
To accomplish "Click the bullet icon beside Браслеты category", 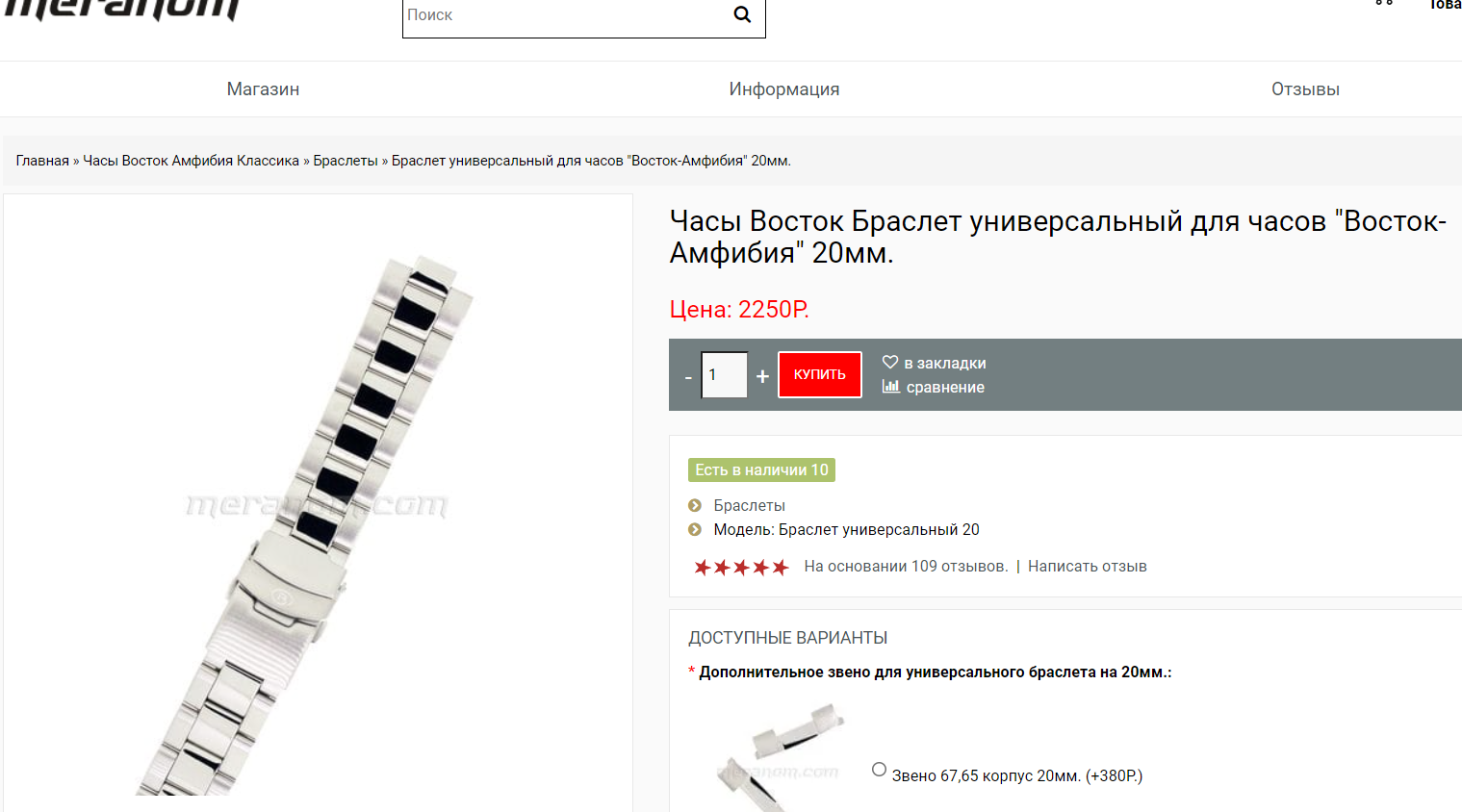I will (695, 505).
